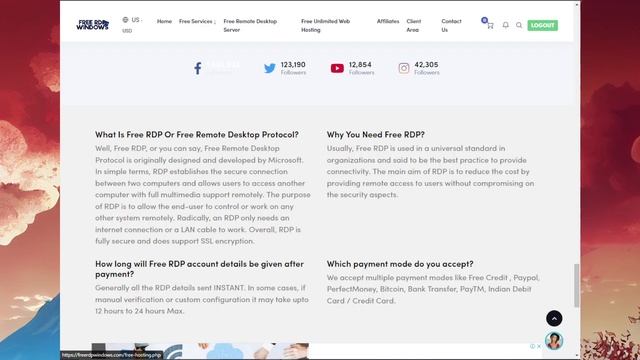
Task: Open the Twitter followers link
Action: click(x=285, y=68)
